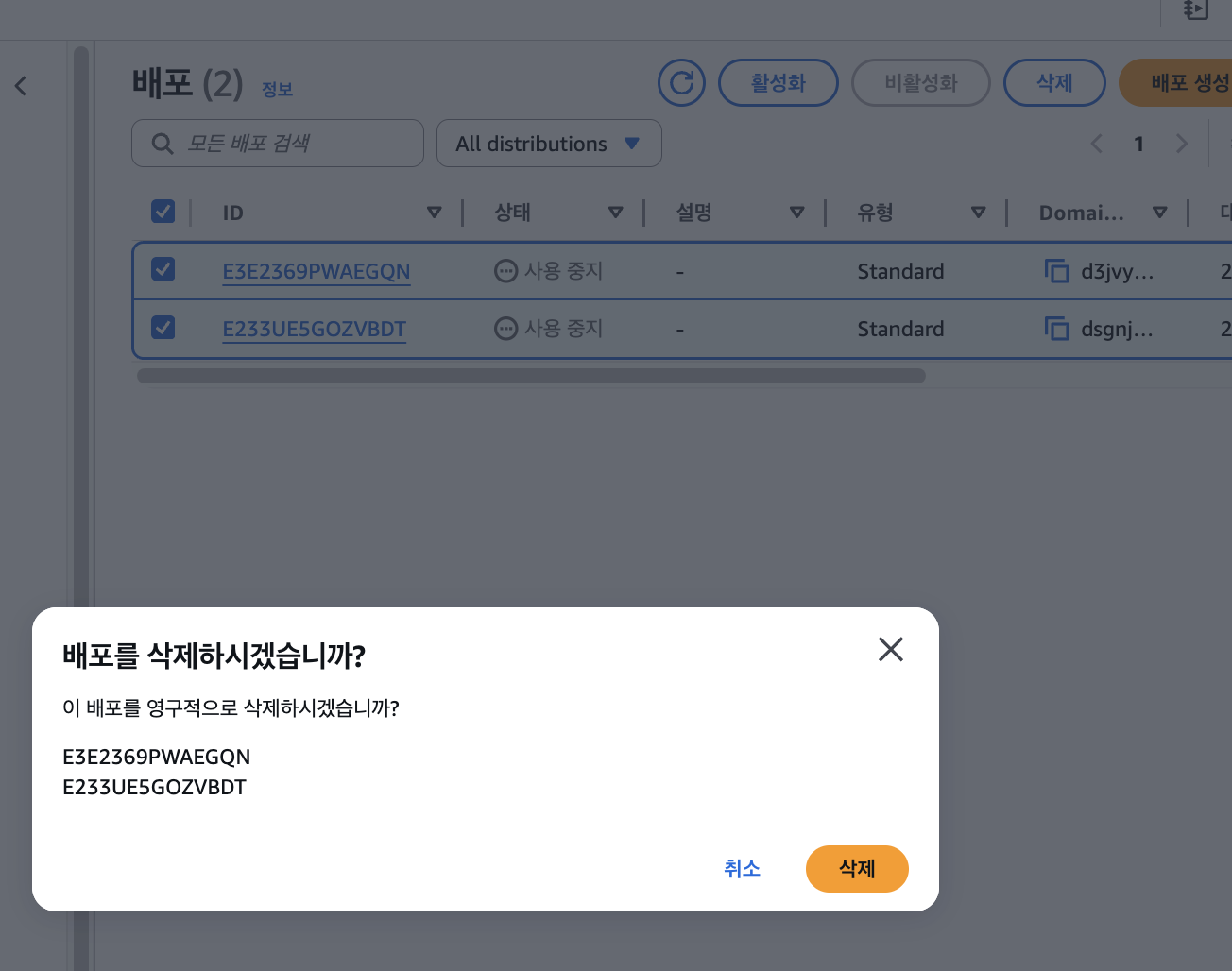Click E233UE5GOZVBDT in the dialog
This screenshot has width=1232, height=971.
point(155,788)
